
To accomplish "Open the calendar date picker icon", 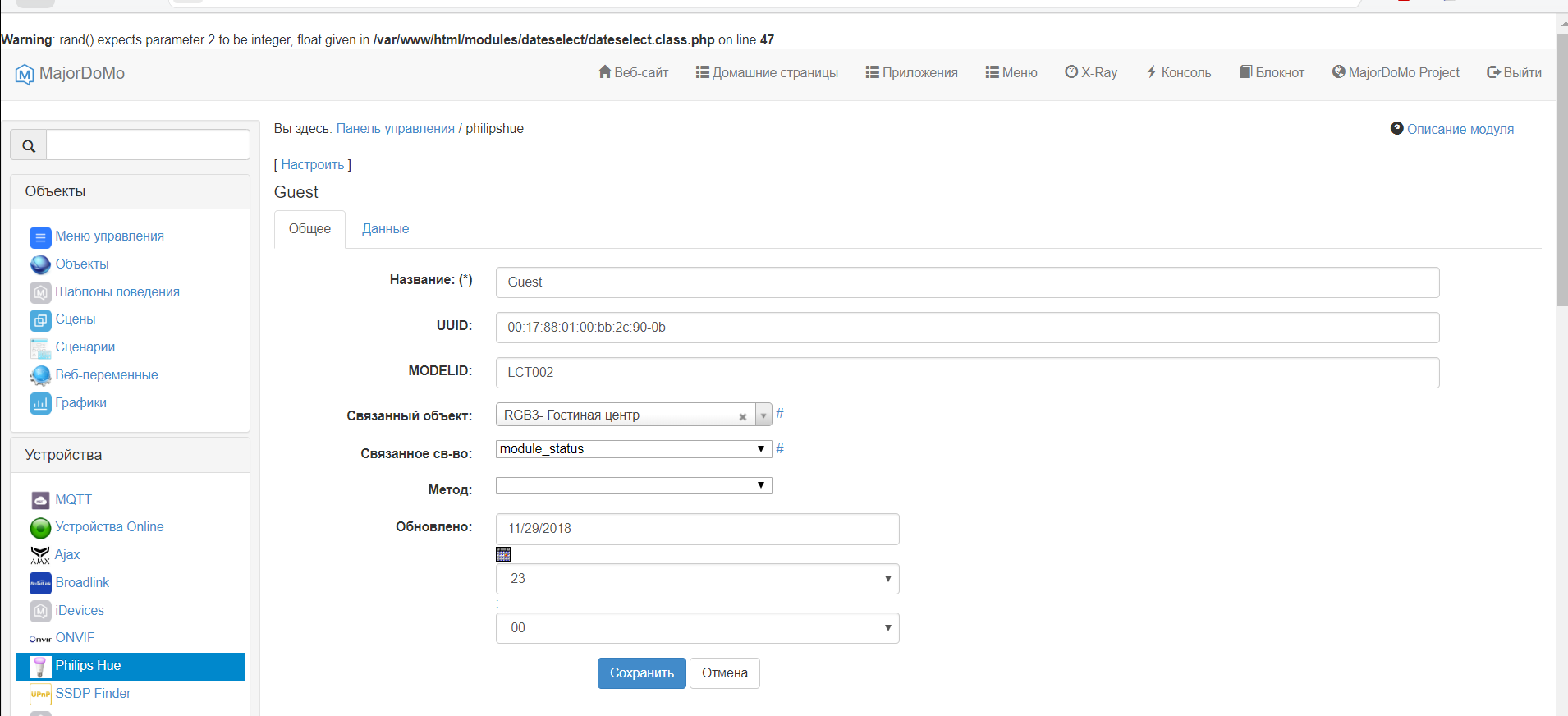I will tap(503, 554).
